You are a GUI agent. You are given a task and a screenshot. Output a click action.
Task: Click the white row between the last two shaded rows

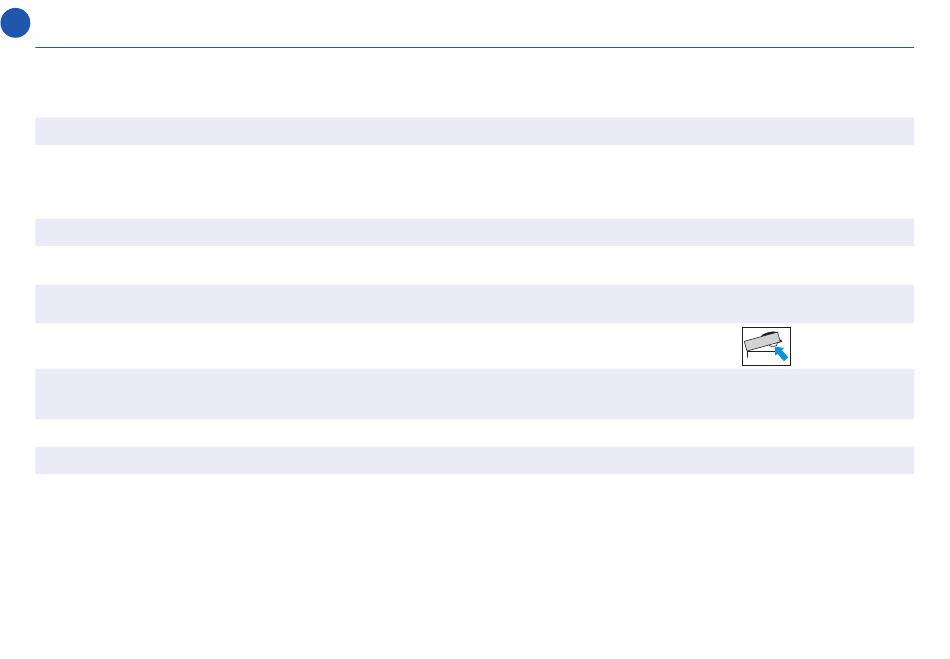(474, 432)
